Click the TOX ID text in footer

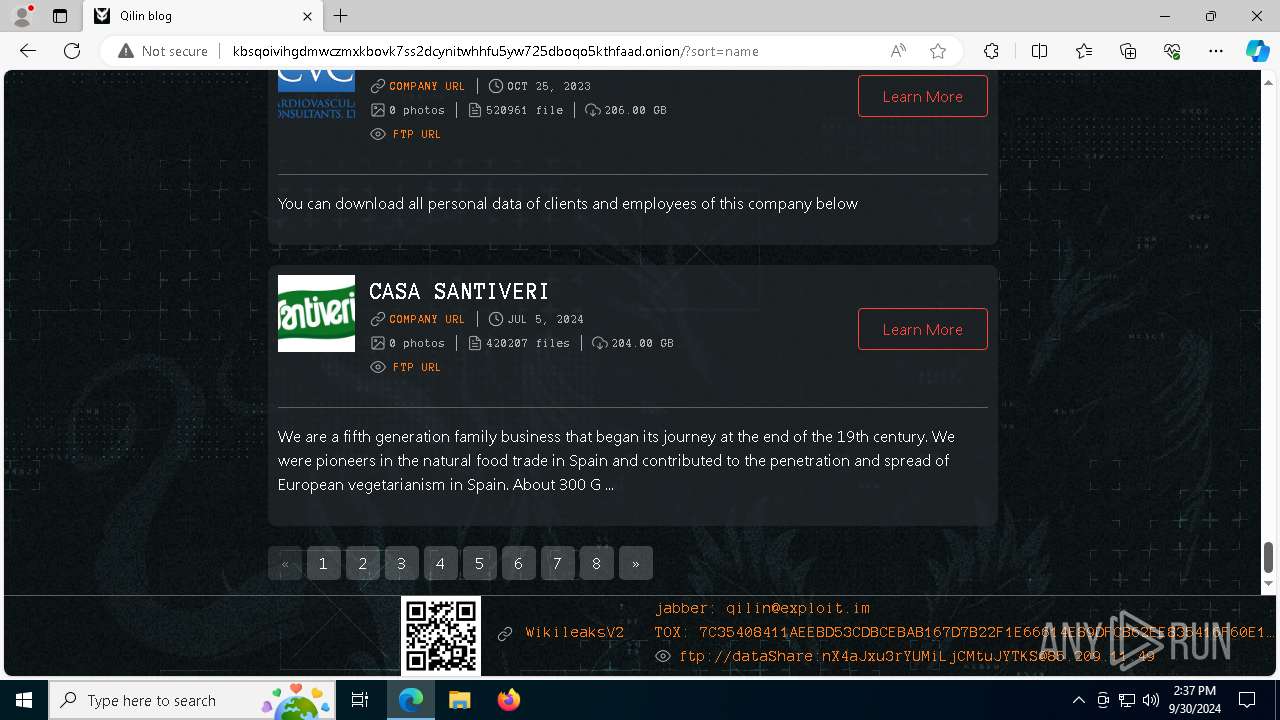coord(965,632)
